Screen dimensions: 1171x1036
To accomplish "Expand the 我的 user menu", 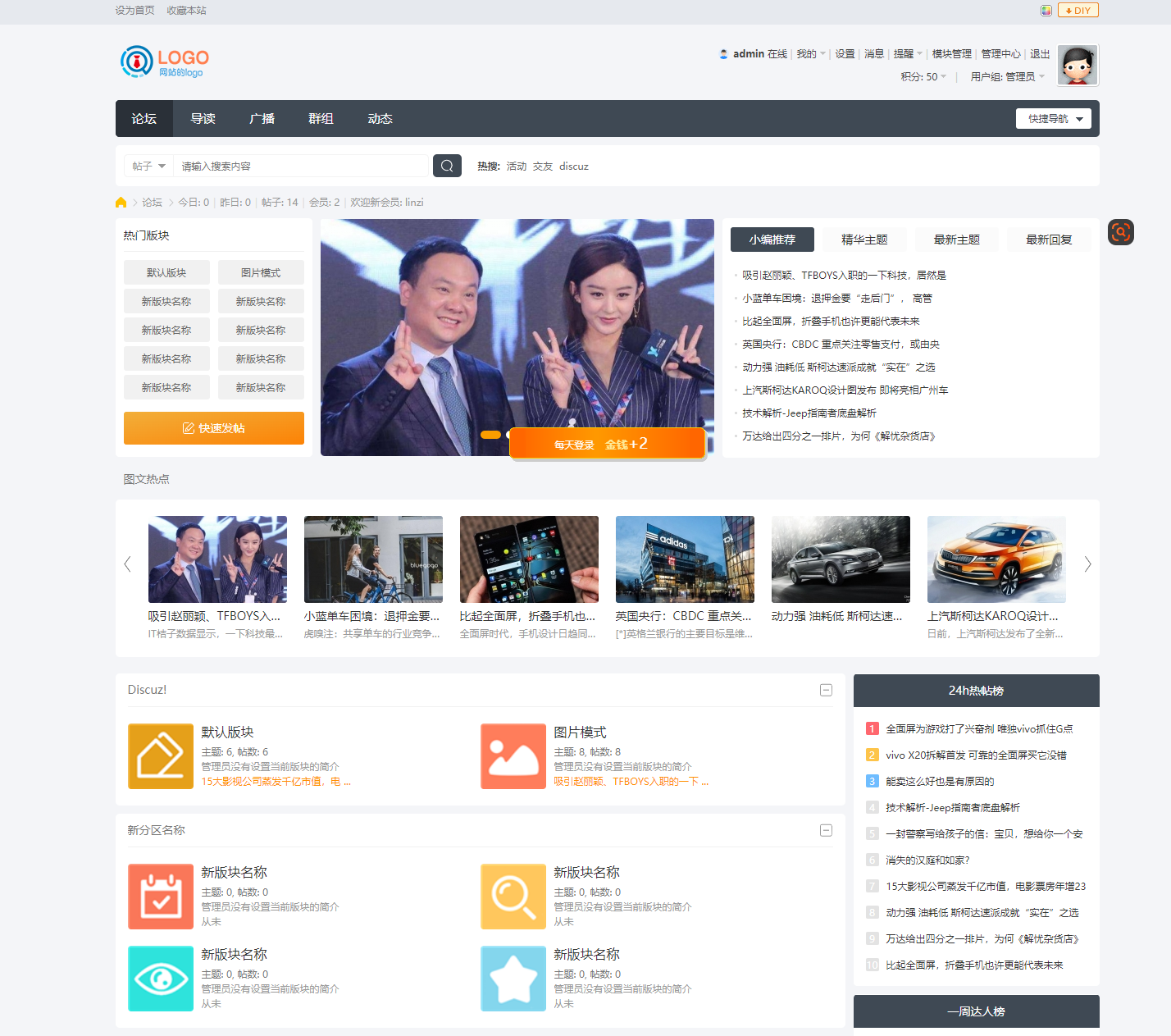I will tap(810, 54).
